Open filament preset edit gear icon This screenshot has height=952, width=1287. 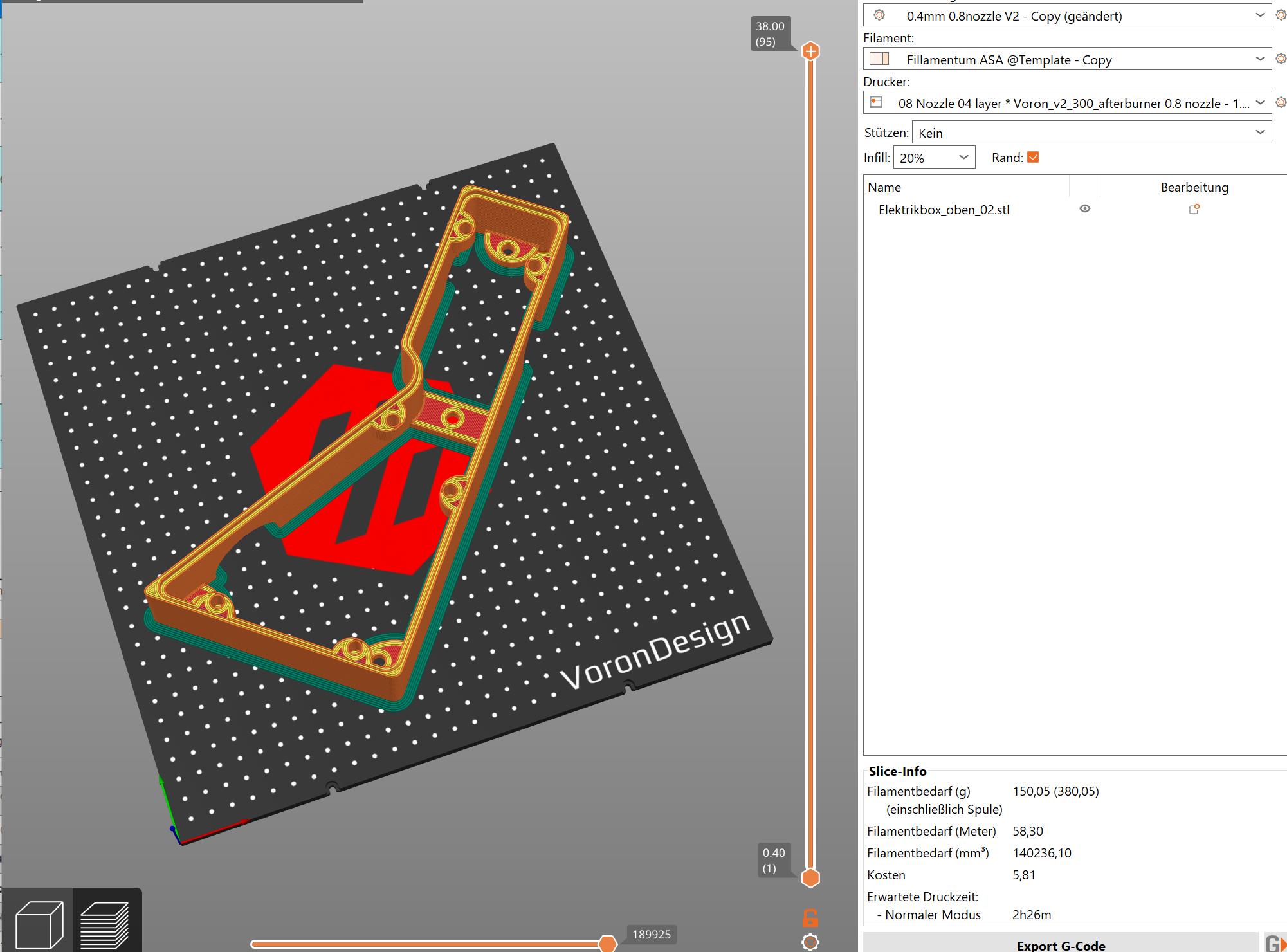(1281, 59)
